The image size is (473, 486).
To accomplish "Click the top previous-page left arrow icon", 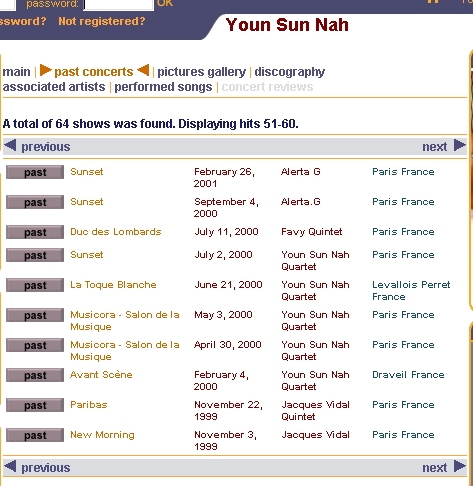I will 10,146.
